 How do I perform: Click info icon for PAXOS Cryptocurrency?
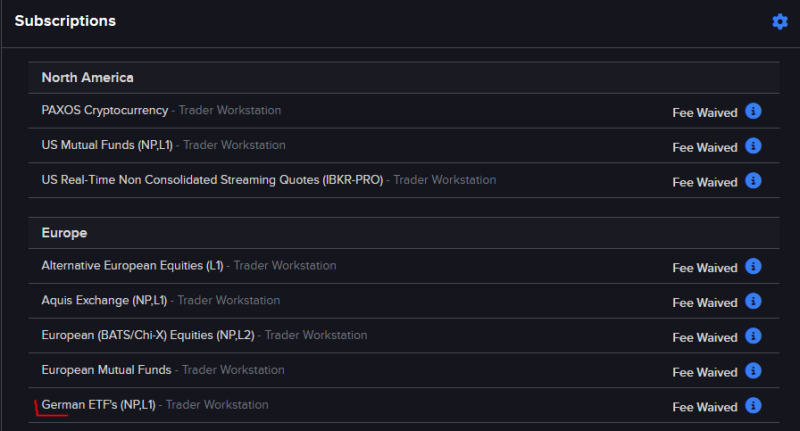(753, 111)
